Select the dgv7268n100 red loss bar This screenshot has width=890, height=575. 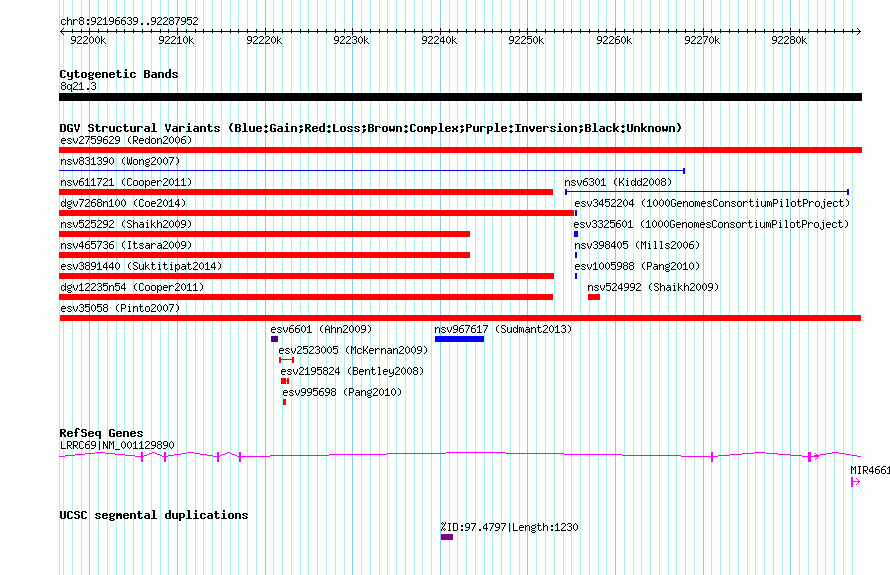pyautogui.click(x=317, y=213)
